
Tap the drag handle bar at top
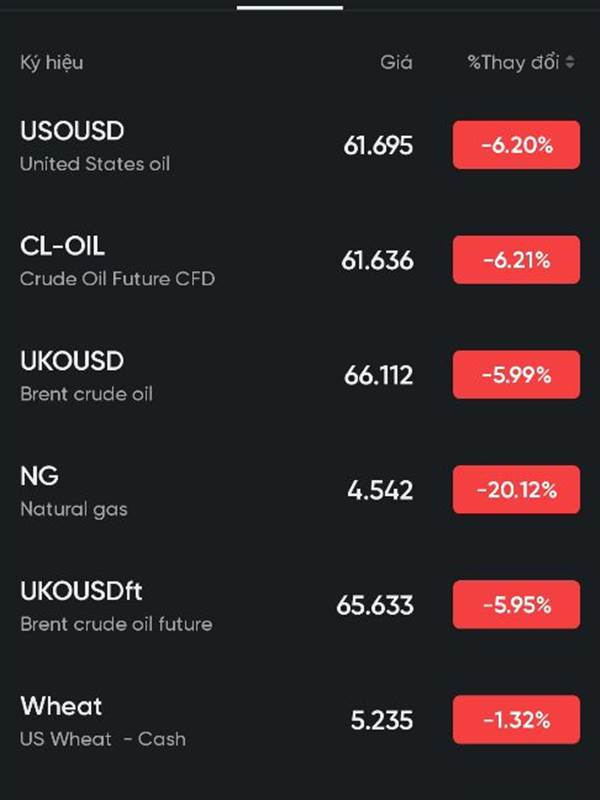point(290,7)
